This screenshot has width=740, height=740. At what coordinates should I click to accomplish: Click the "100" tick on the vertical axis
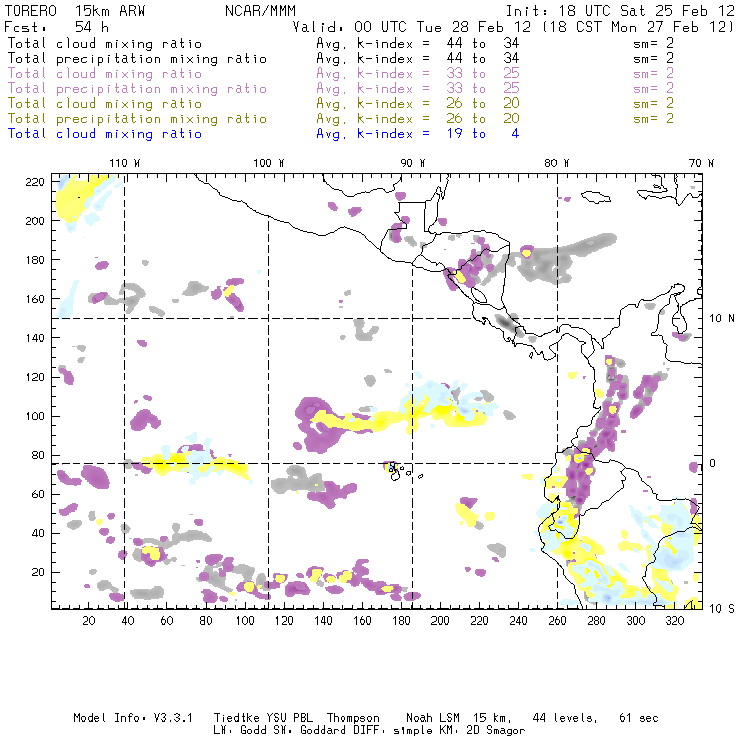[x=35, y=416]
